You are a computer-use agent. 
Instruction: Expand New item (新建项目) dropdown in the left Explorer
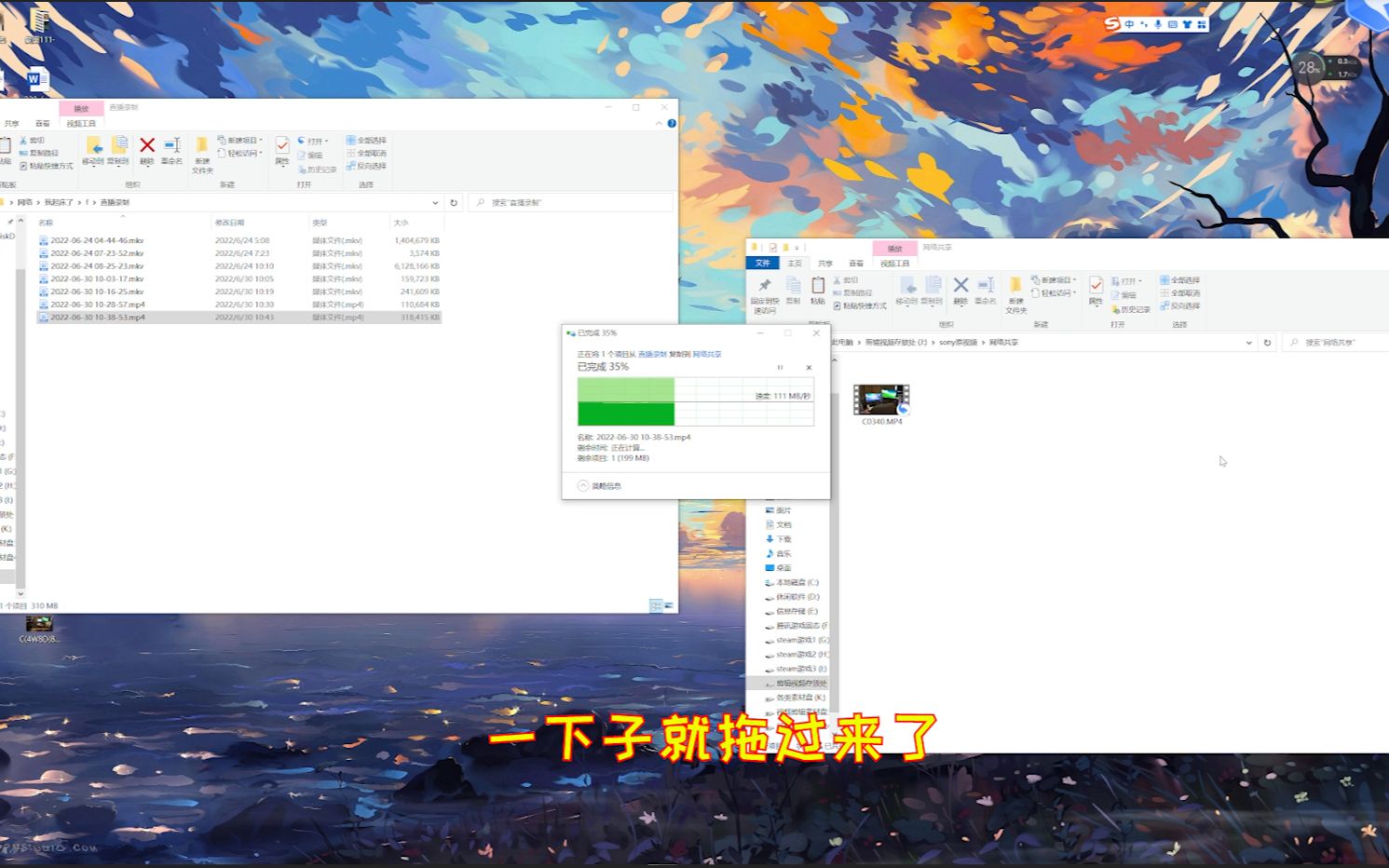click(x=240, y=141)
